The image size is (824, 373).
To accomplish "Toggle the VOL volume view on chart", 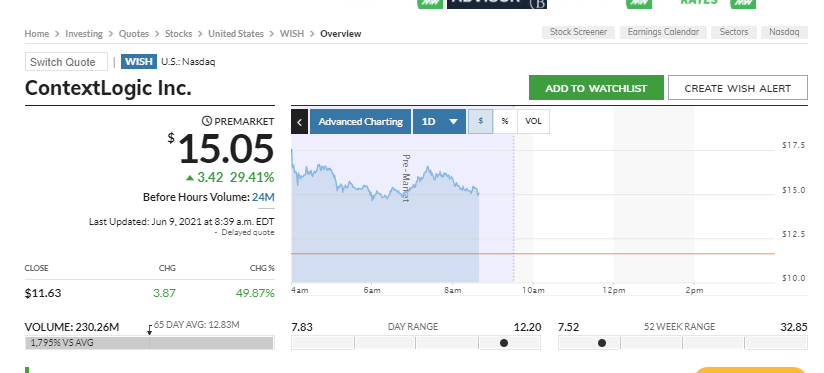I will [x=533, y=121].
